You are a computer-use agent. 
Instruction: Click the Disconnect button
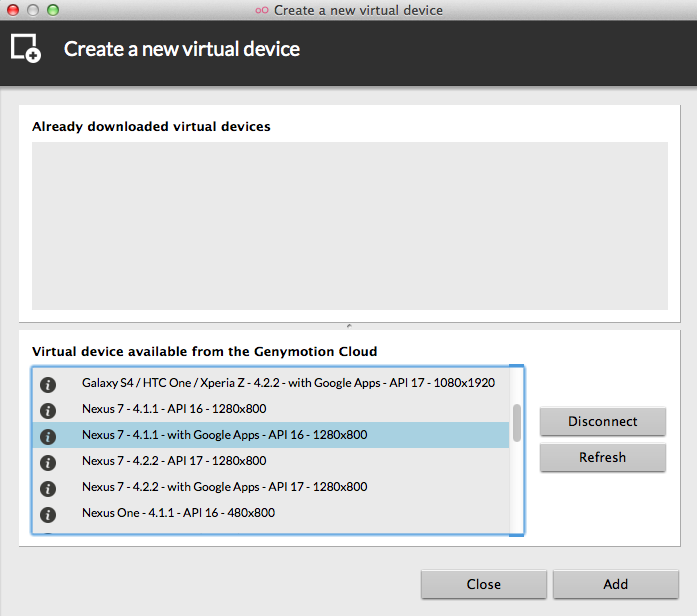[603, 421]
